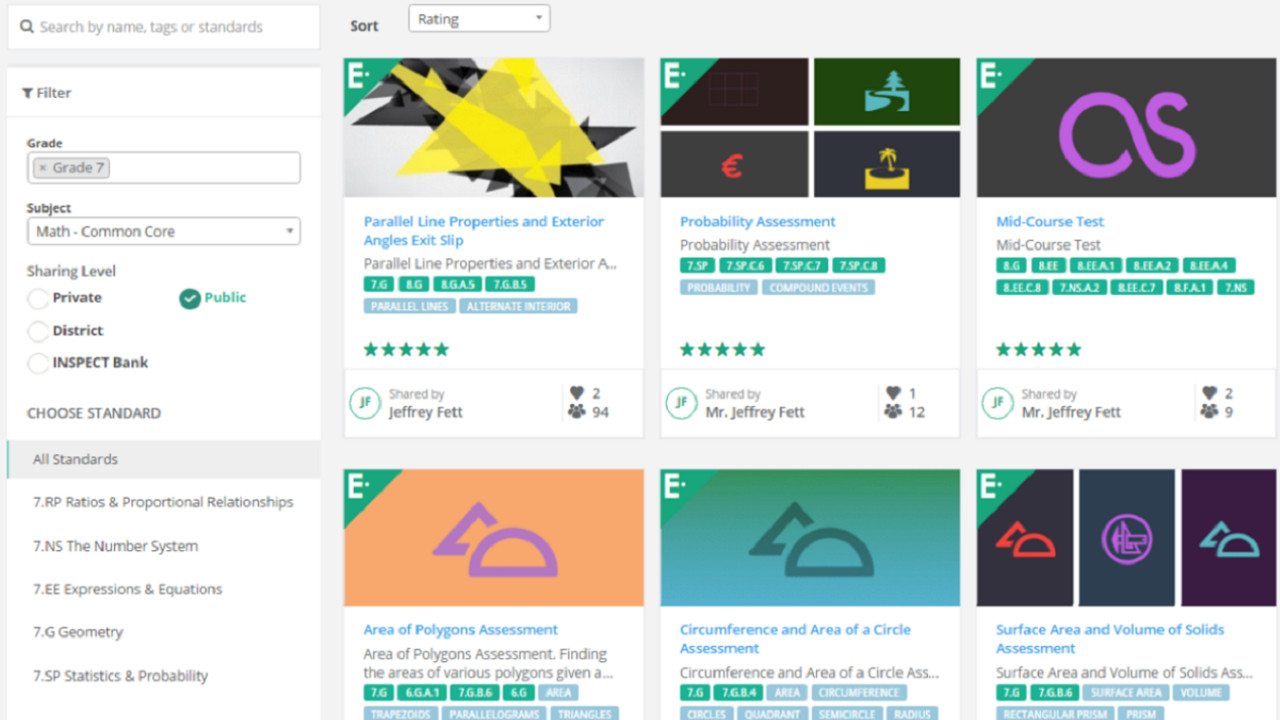Click the search magnifier icon

click(27, 27)
